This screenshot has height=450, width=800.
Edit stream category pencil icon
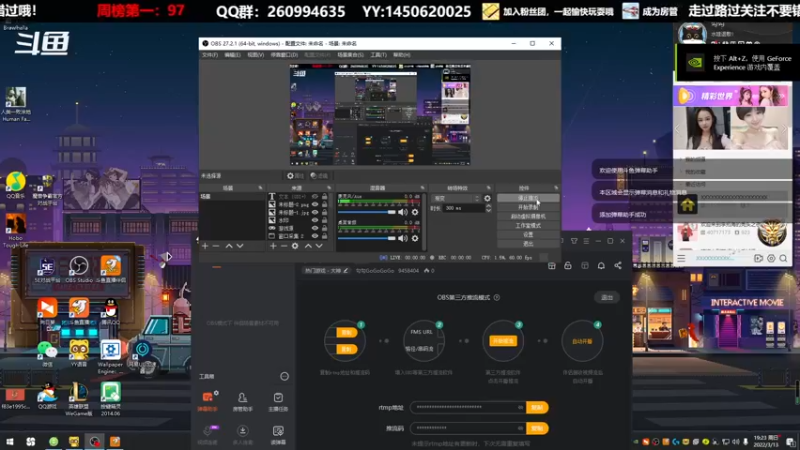(x=346, y=270)
